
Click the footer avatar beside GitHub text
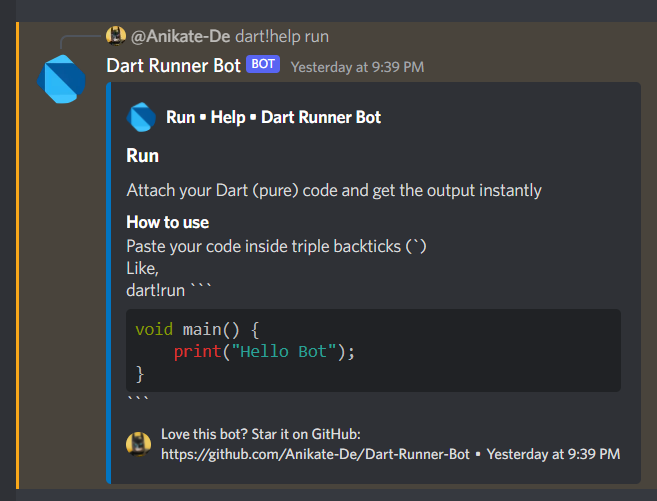(x=139, y=444)
